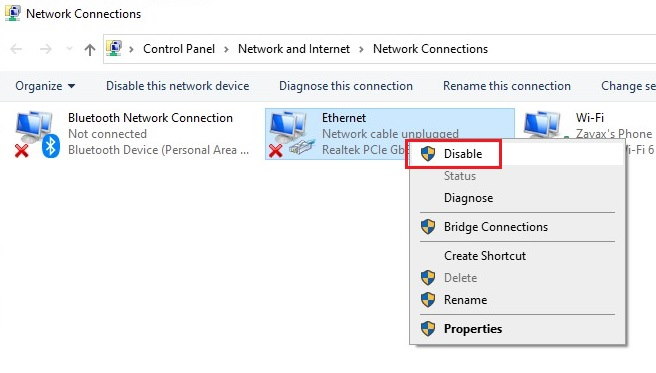Click the Network Connections window title icon

pyautogui.click(x=13, y=13)
